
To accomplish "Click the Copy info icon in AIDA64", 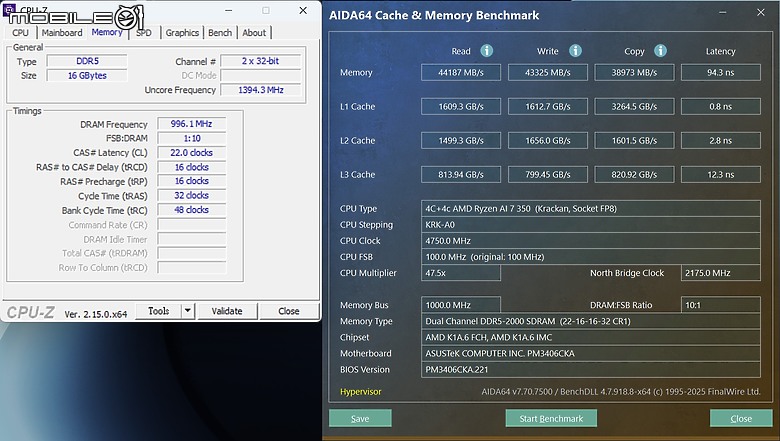I will click(x=660, y=51).
